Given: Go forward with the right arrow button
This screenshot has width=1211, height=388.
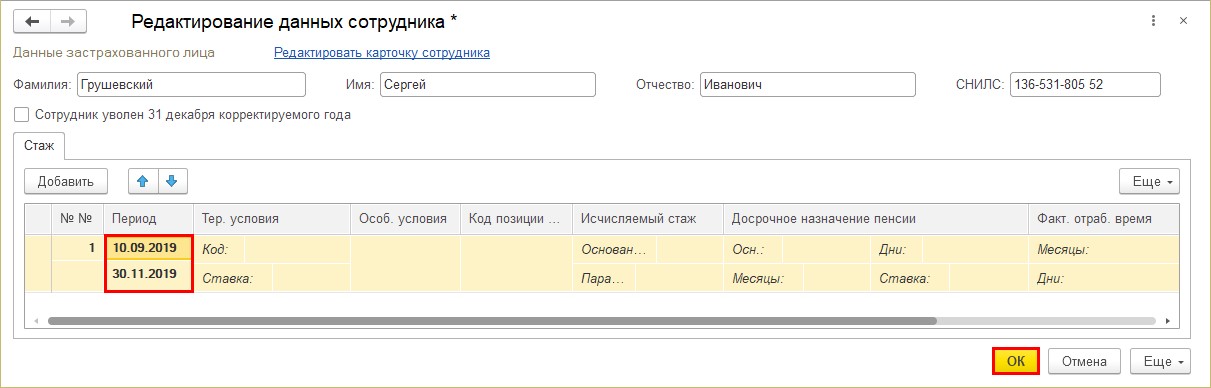Looking at the screenshot, I should click(x=68, y=21).
